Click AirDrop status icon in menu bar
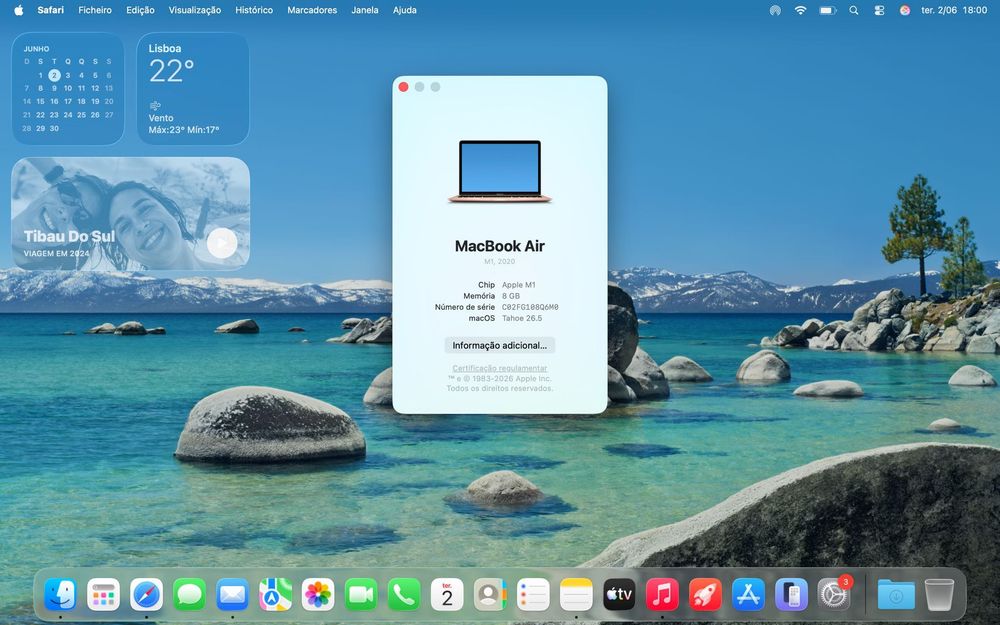Screen dimensions: 1000x625 (775, 10)
